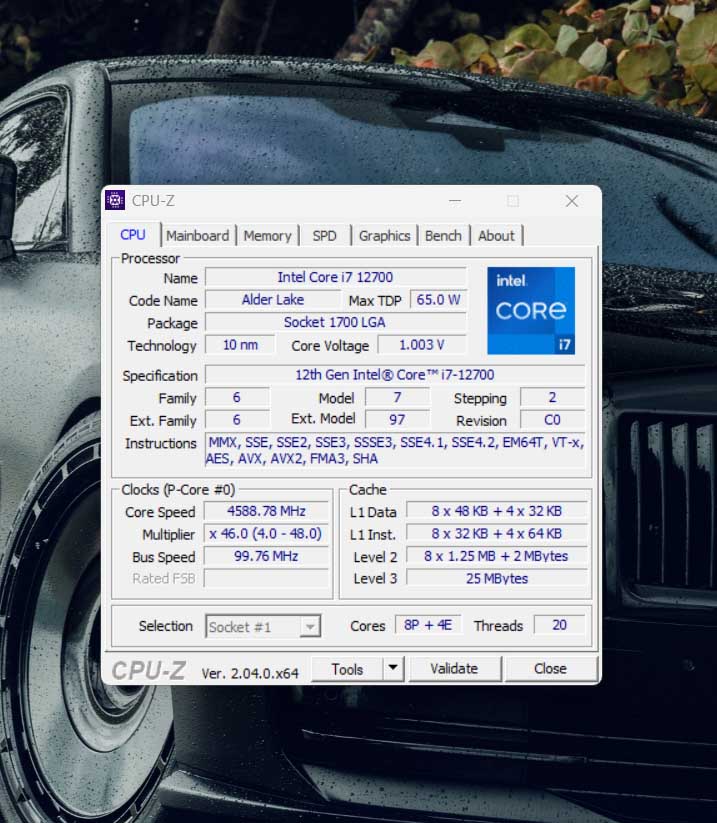717x823 pixels.
Task: Click the Validate button
Action: pos(454,669)
